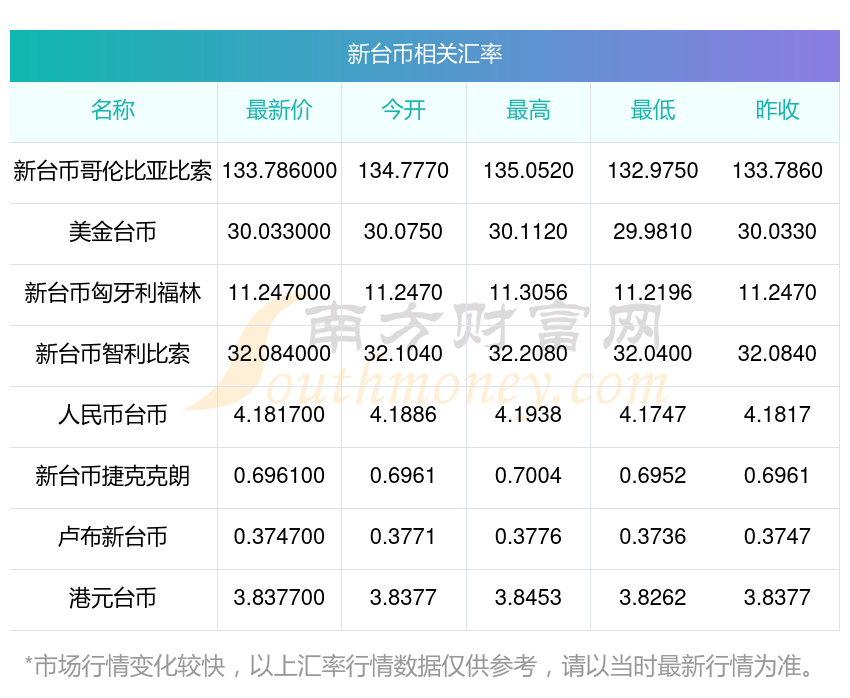Image resolution: width=850 pixels, height=698 pixels.
Task: Click value 3.8262
Action: point(653,598)
